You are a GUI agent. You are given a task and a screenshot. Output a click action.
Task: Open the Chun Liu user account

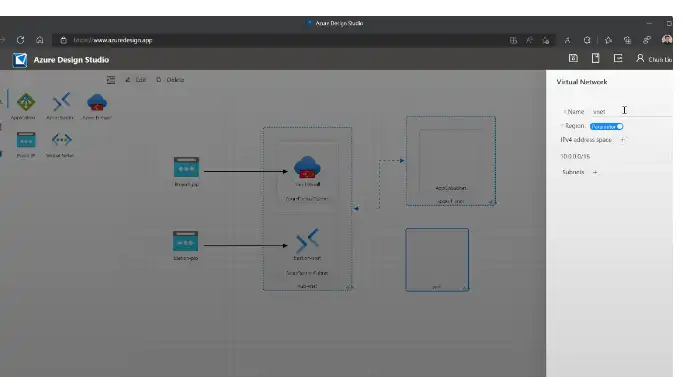654,59
